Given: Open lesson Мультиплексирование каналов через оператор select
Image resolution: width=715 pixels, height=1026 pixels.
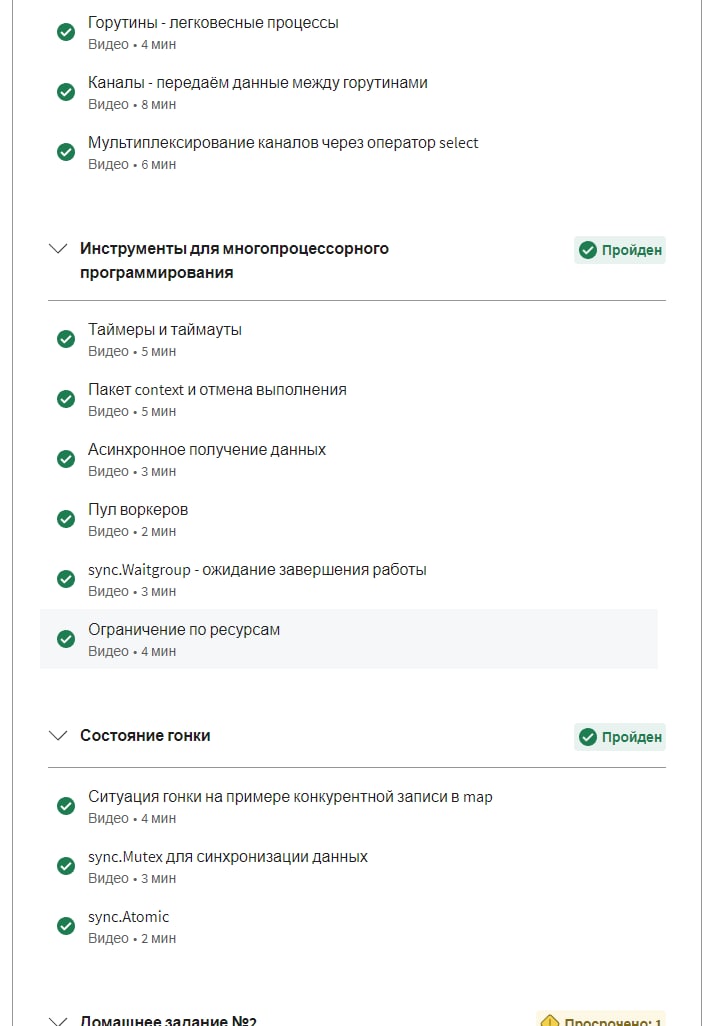Looking at the screenshot, I should tap(283, 143).
